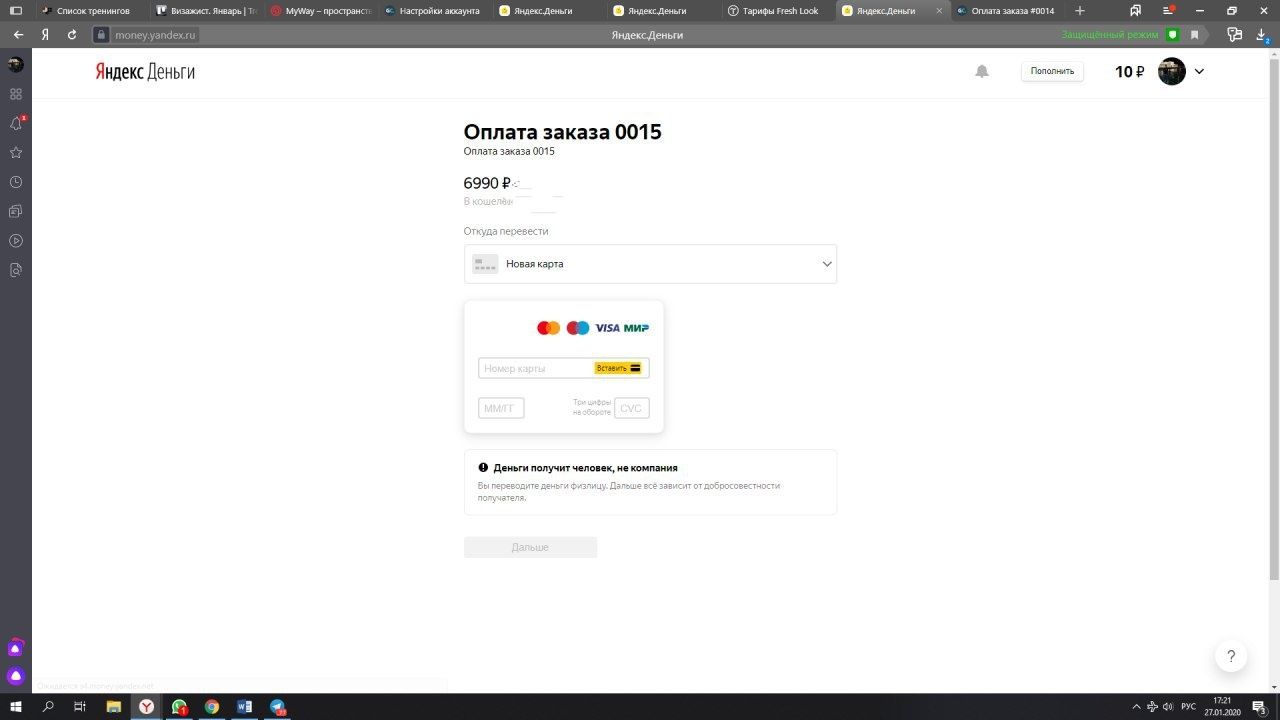Bookmark this page with the bookmark icon

pyautogui.click(x=1194, y=34)
